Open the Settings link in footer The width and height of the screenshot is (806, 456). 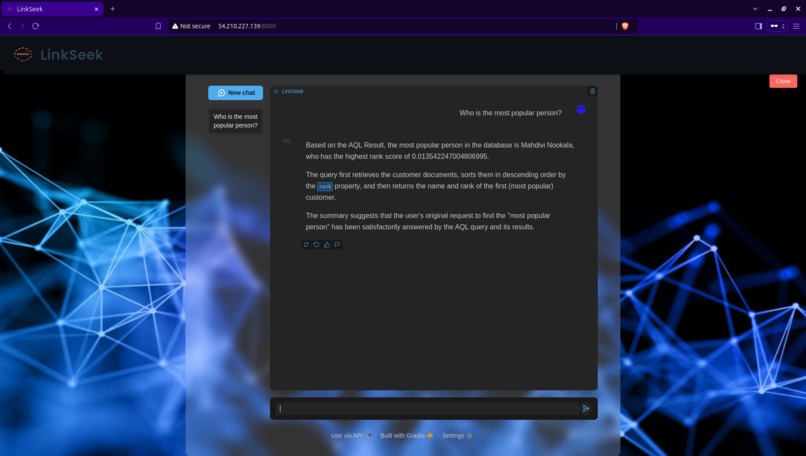457,435
